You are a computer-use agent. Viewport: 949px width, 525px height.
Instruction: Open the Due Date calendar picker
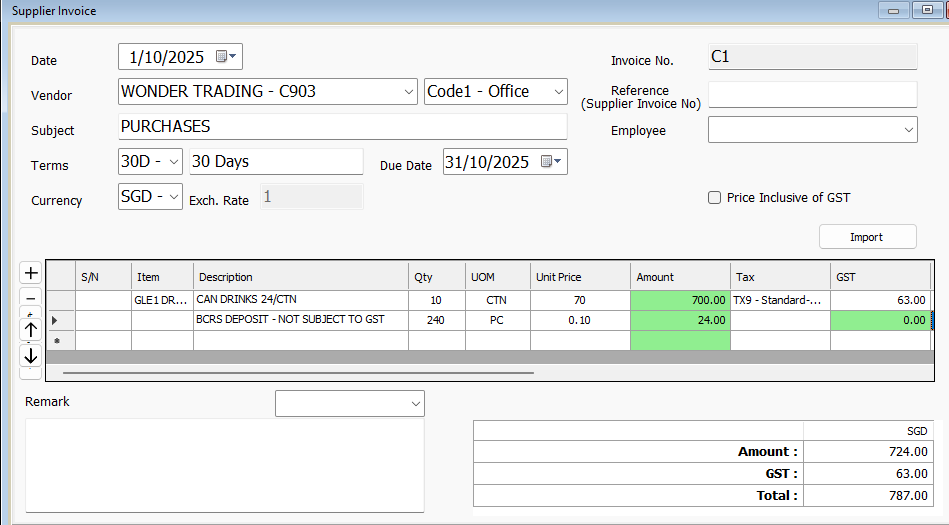click(551, 162)
